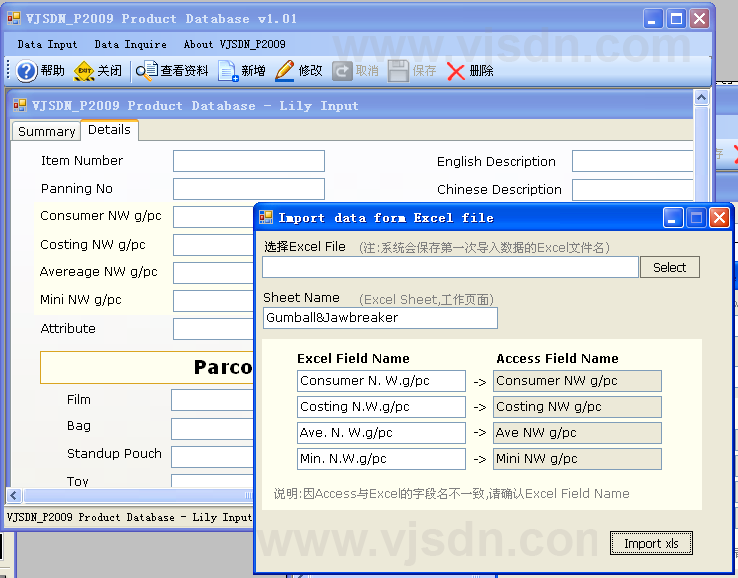Click the Cancel (取消) undo icon
Image resolution: width=738 pixels, height=578 pixels.
pos(342,71)
